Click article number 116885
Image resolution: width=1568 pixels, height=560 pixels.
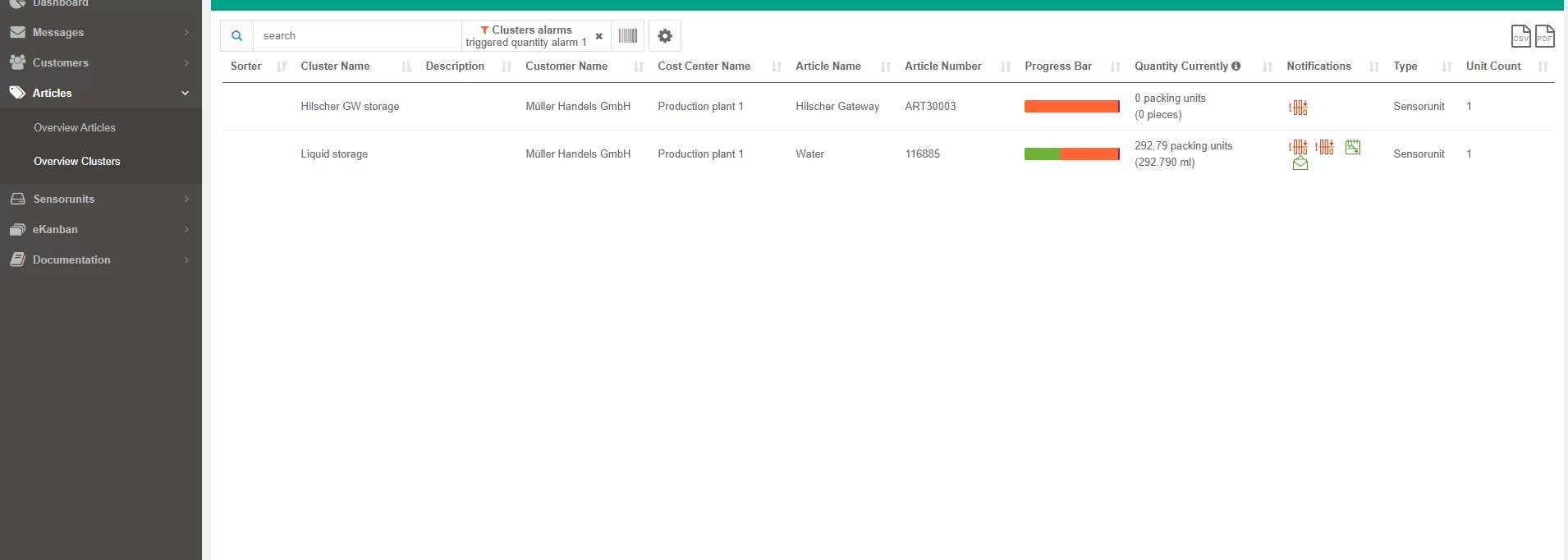923,154
